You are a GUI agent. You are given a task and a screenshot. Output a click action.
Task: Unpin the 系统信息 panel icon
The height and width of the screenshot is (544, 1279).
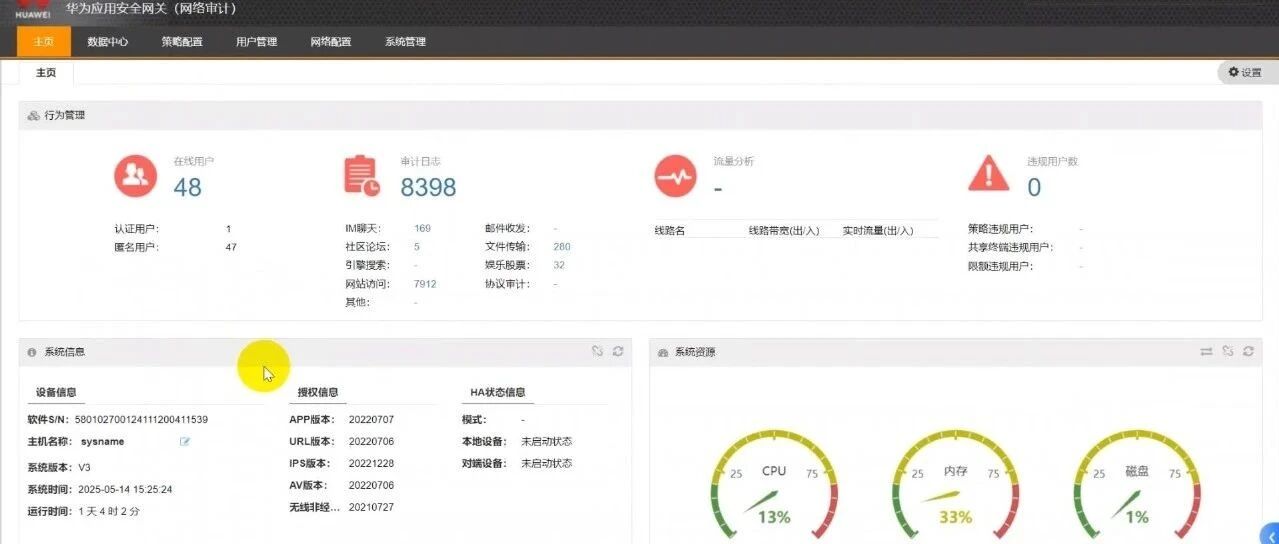click(x=597, y=351)
